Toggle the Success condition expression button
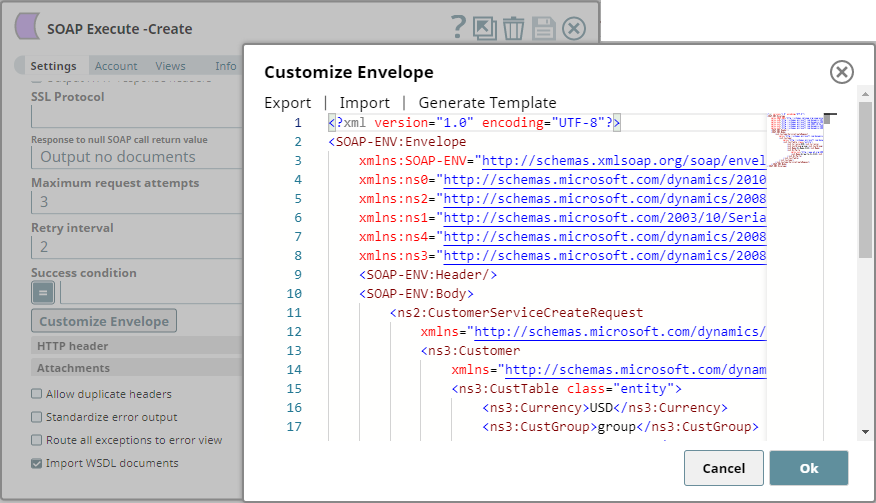Image resolution: width=876 pixels, height=503 pixels. click(43, 292)
